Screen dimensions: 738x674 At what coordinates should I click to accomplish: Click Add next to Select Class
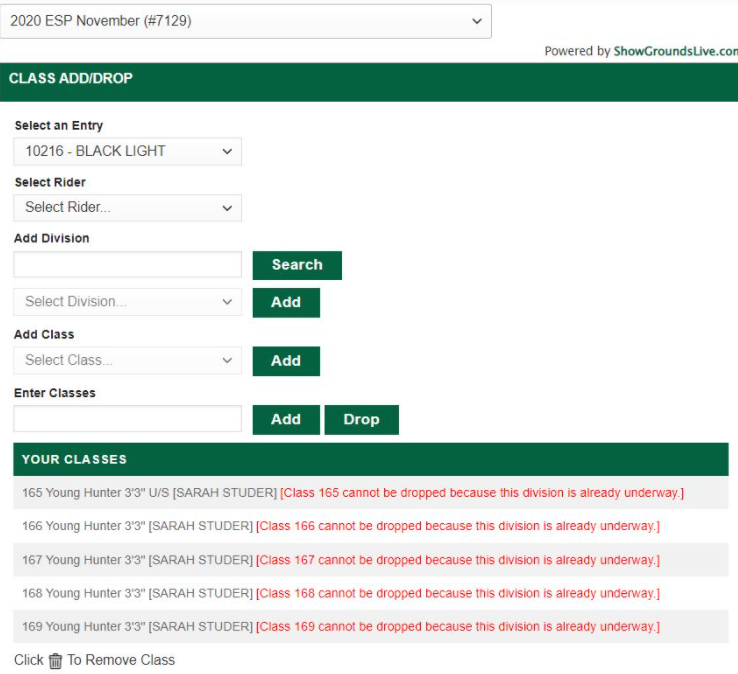point(286,361)
